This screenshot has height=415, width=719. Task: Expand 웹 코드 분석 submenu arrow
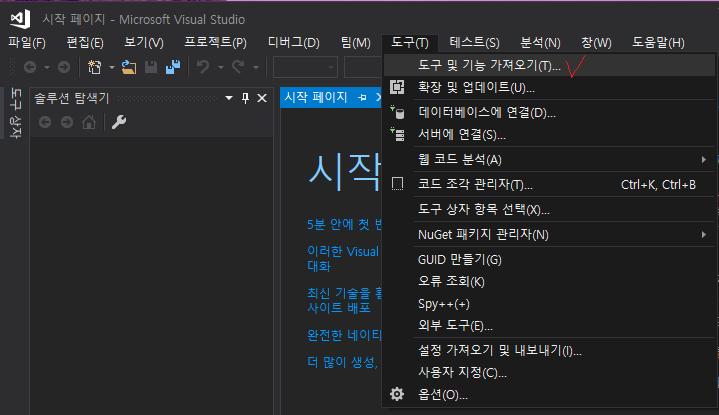click(703, 160)
